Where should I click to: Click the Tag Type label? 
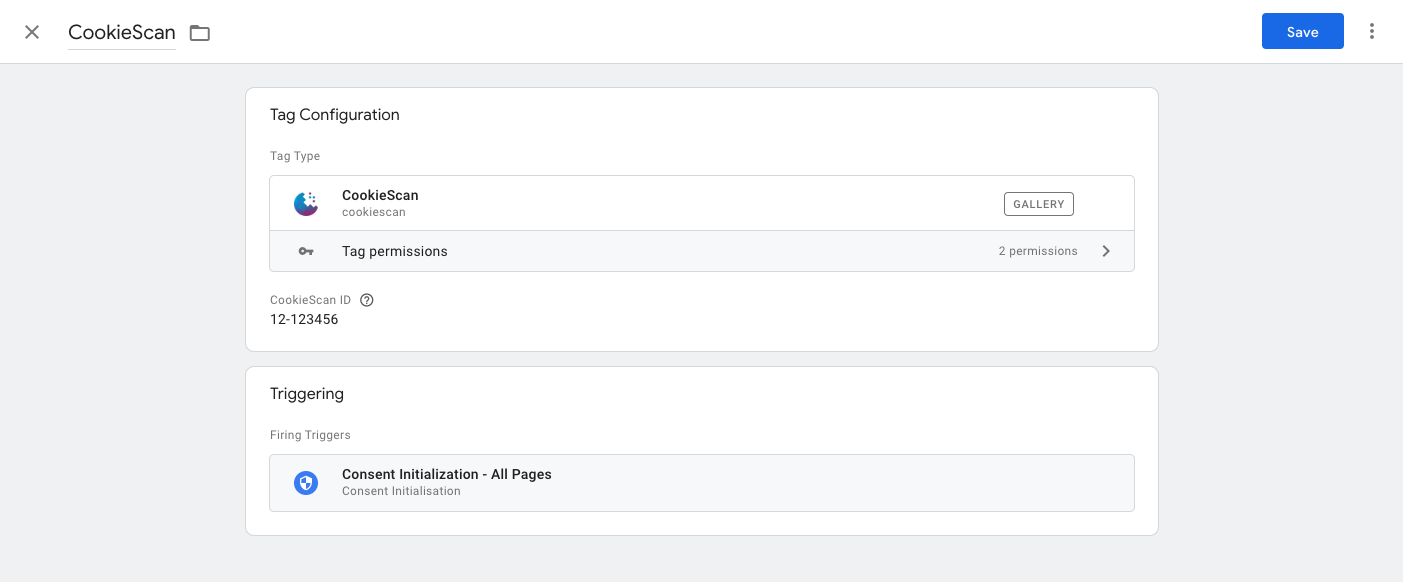pyautogui.click(x=295, y=157)
